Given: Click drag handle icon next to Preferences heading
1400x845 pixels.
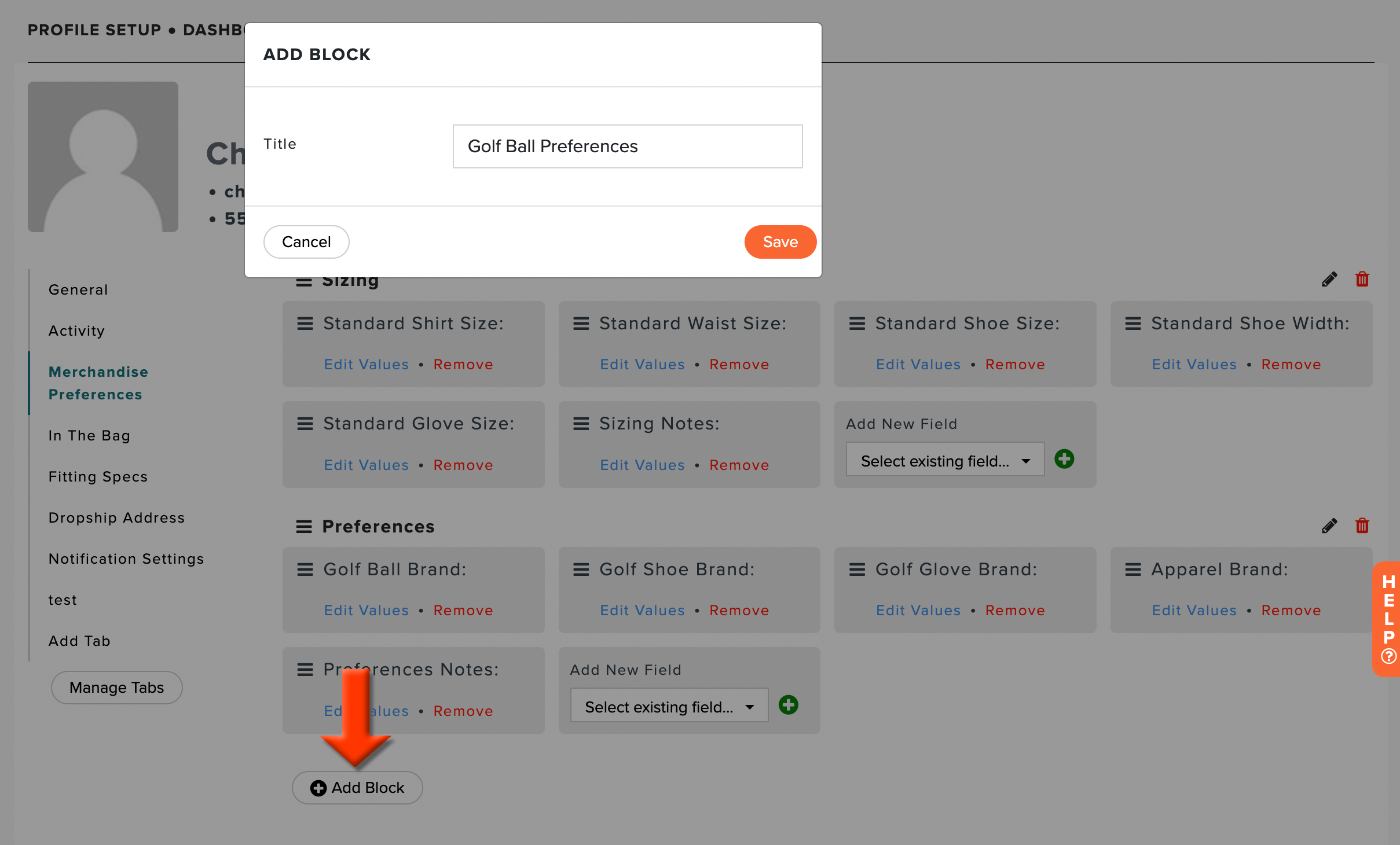Looking at the screenshot, I should pos(304,527).
